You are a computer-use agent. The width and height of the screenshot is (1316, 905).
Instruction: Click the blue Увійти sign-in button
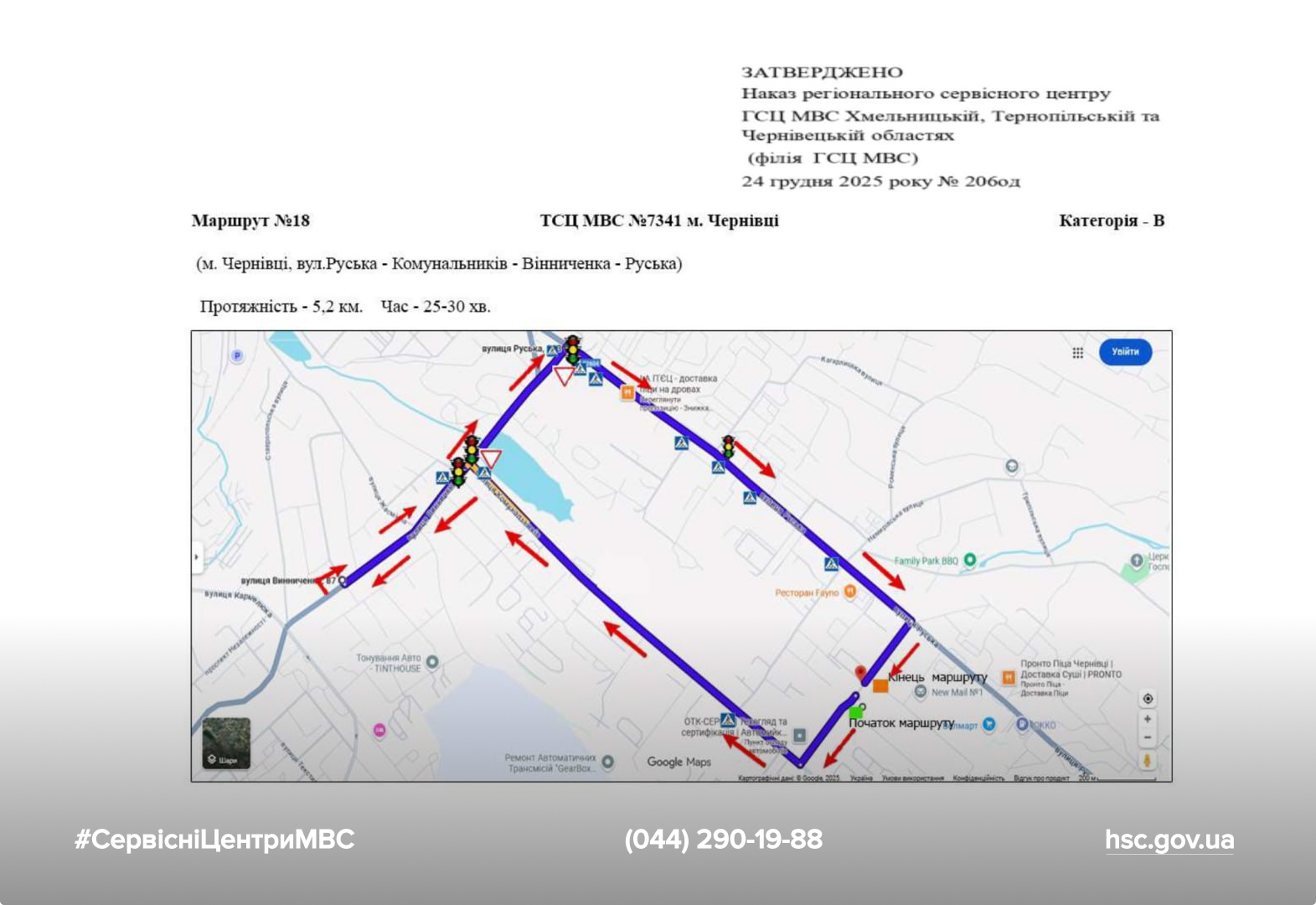[1125, 352]
